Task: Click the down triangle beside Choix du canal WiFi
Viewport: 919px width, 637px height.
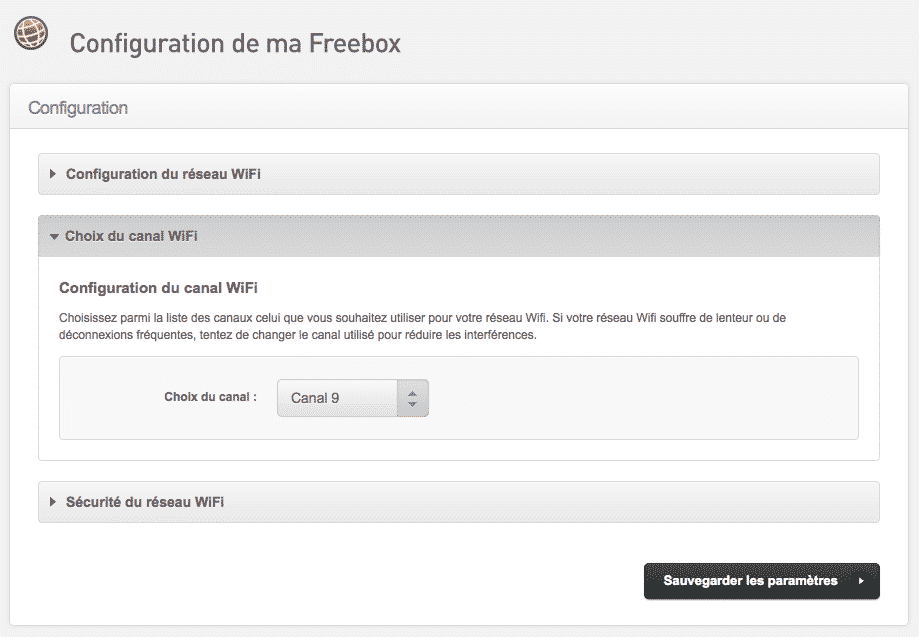Action: 53,237
